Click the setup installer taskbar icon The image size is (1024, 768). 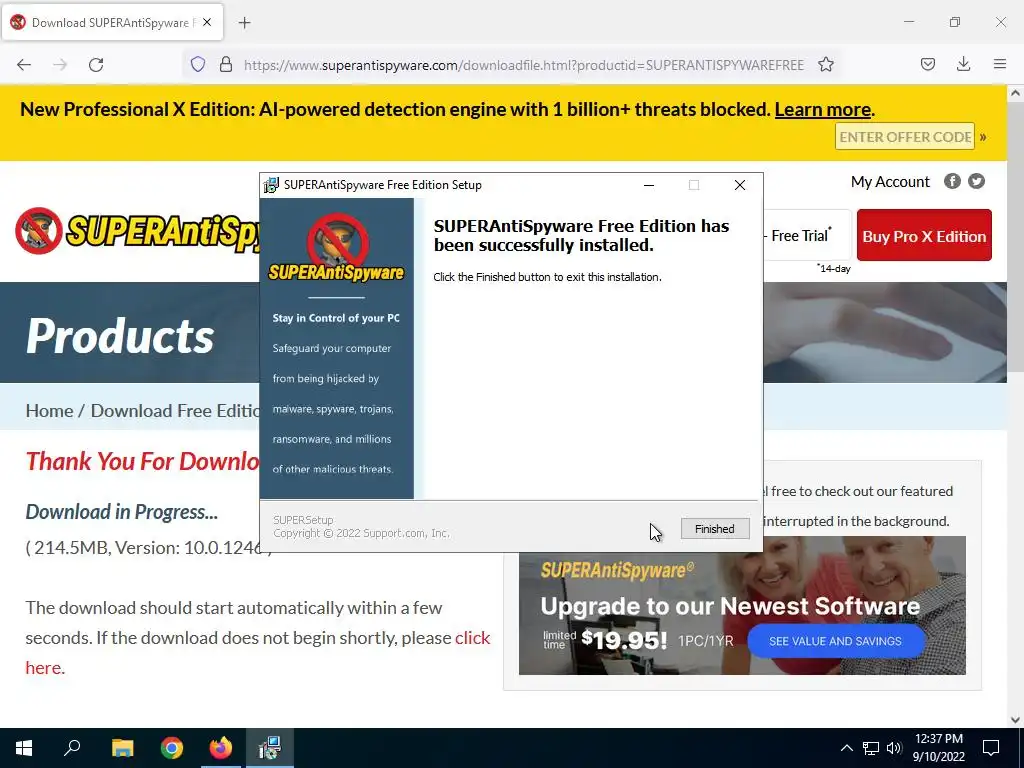coord(270,748)
